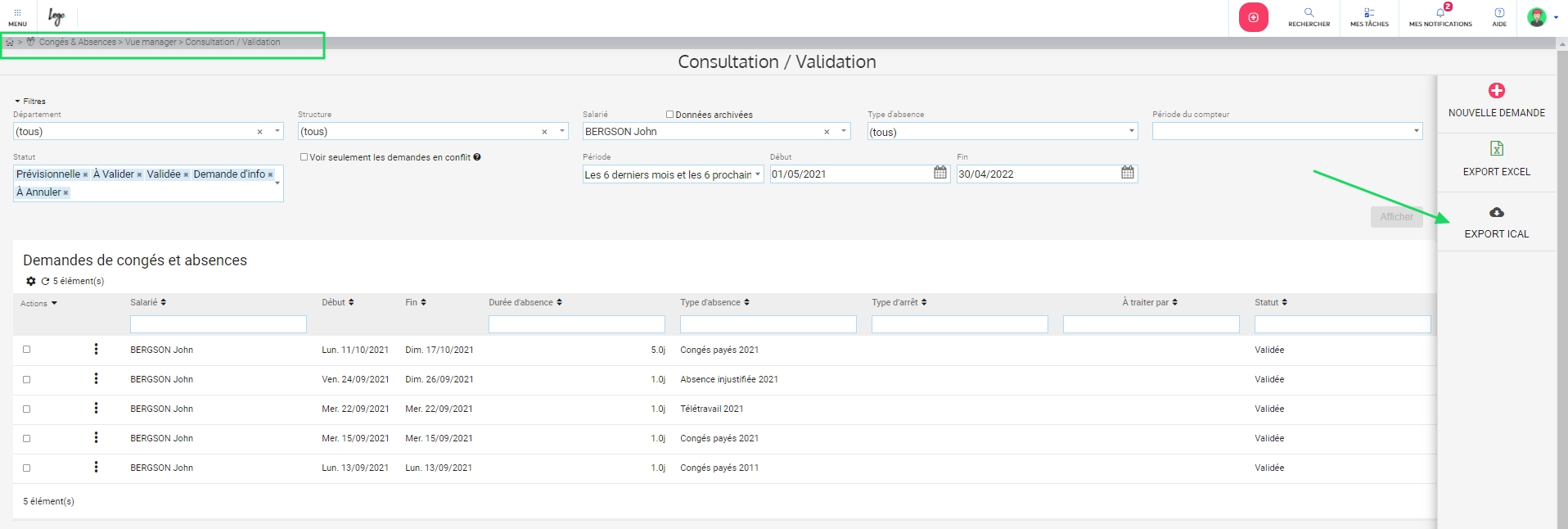The height and width of the screenshot is (529, 1568).
Task: Remove the À Annuler status tag
Action: pyautogui.click(x=66, y=193)
